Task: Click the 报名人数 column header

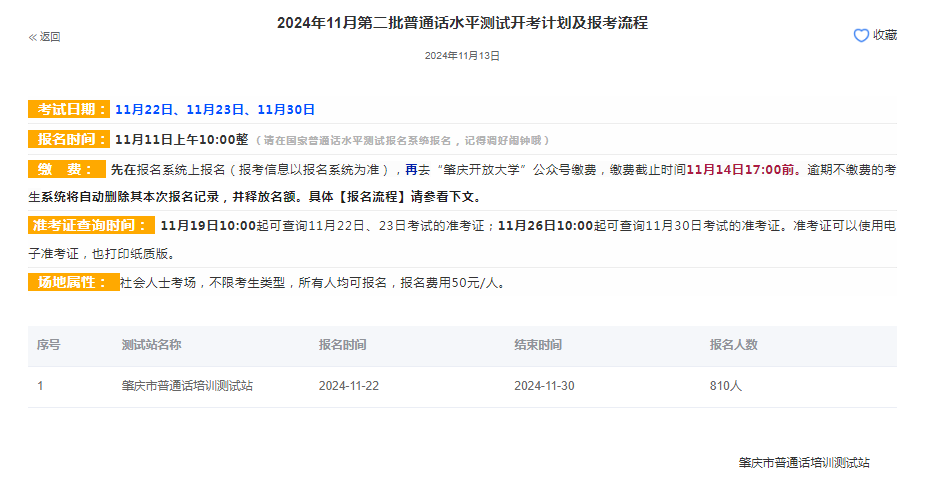Action: pos(734,345)
